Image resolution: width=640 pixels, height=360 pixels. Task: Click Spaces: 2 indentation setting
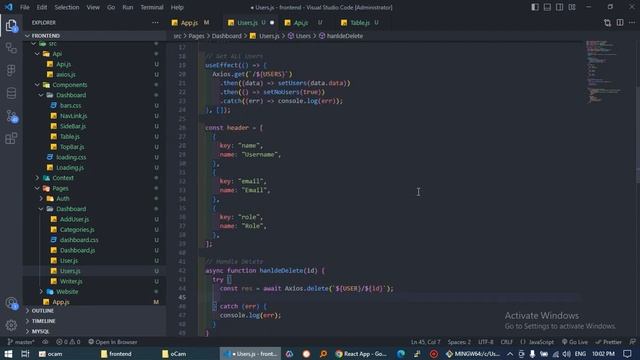click(x=459, y=342)
